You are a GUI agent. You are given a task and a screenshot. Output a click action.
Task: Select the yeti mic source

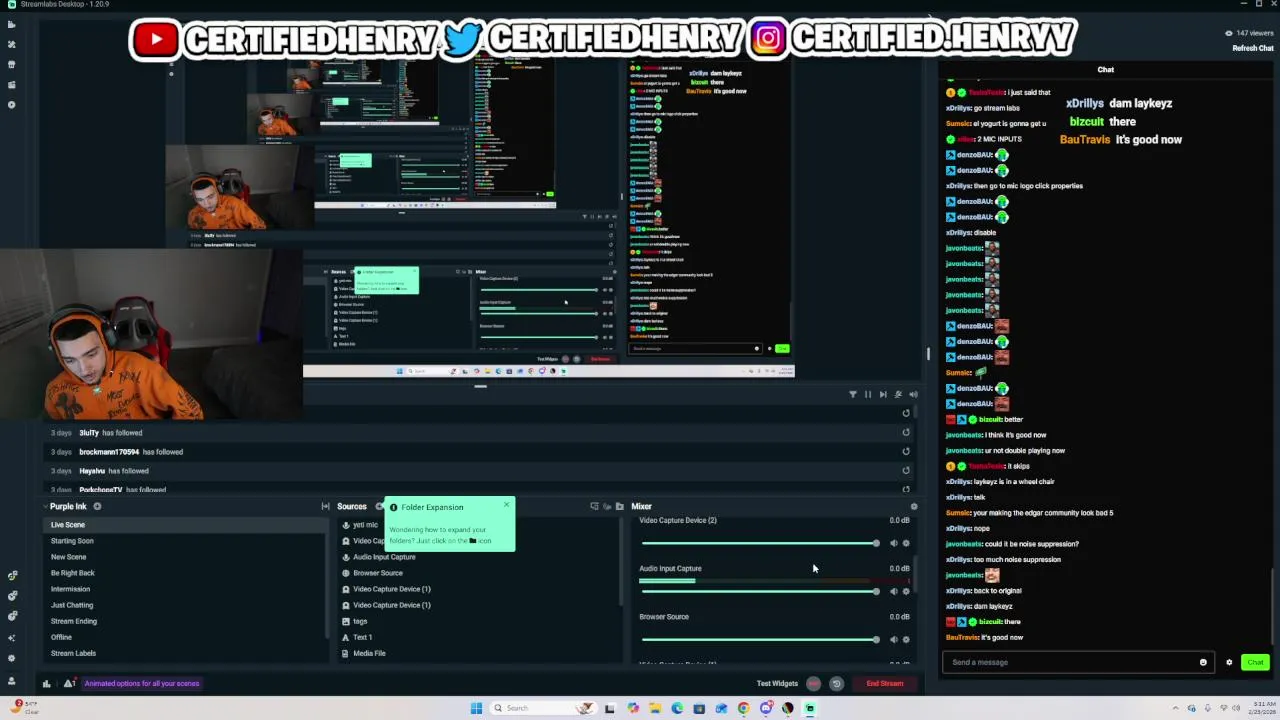point(365,525)
